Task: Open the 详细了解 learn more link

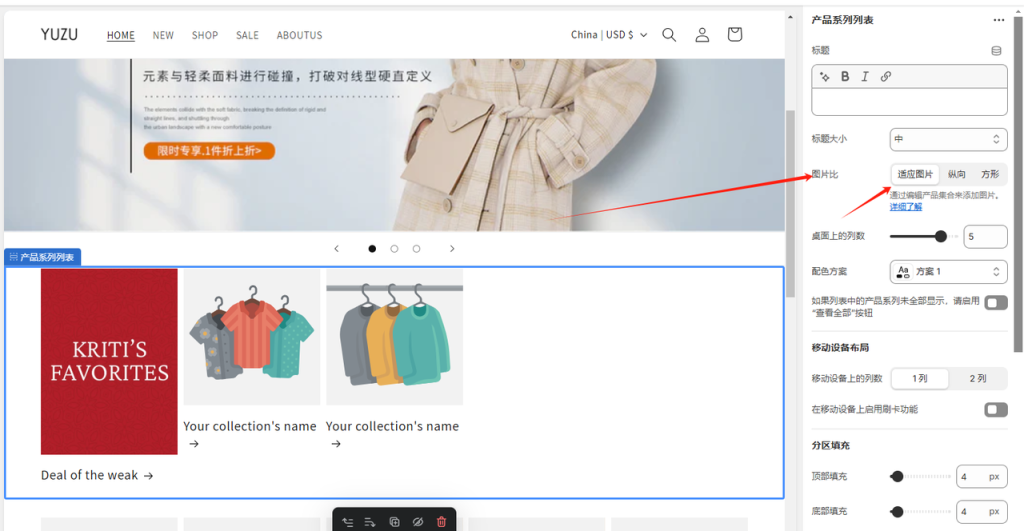Action: click(x=906, y=206)
